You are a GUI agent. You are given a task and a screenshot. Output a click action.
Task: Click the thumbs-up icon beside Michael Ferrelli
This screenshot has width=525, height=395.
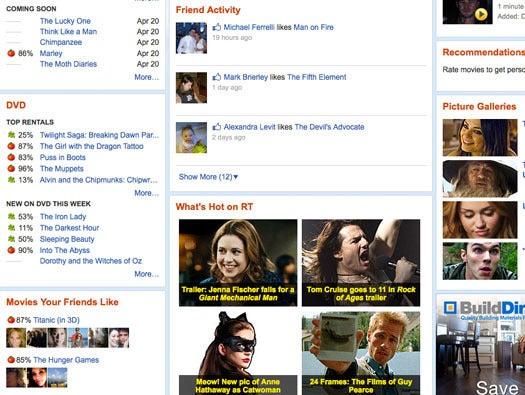(x=217, y=27)
